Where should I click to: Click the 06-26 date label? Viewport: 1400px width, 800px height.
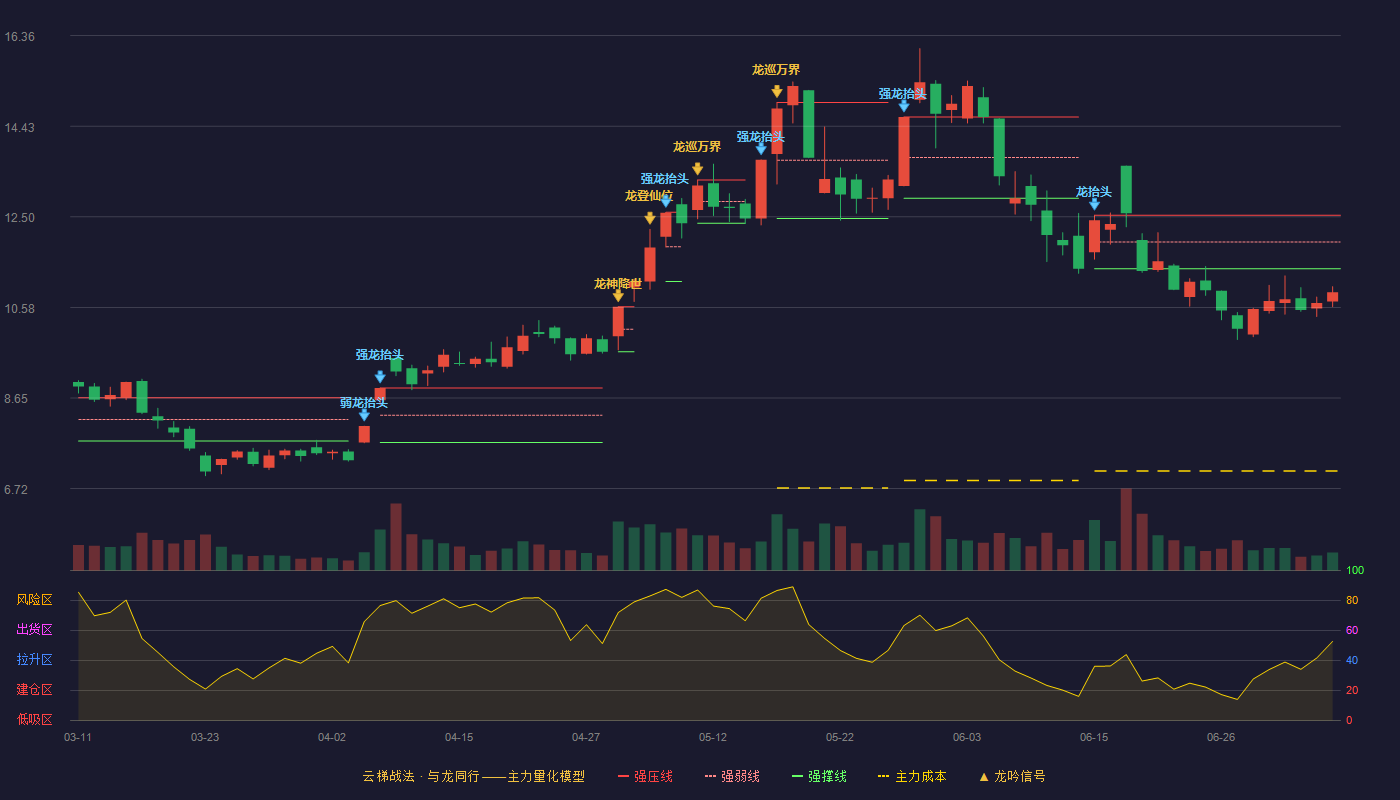[x=1221, y=737]
